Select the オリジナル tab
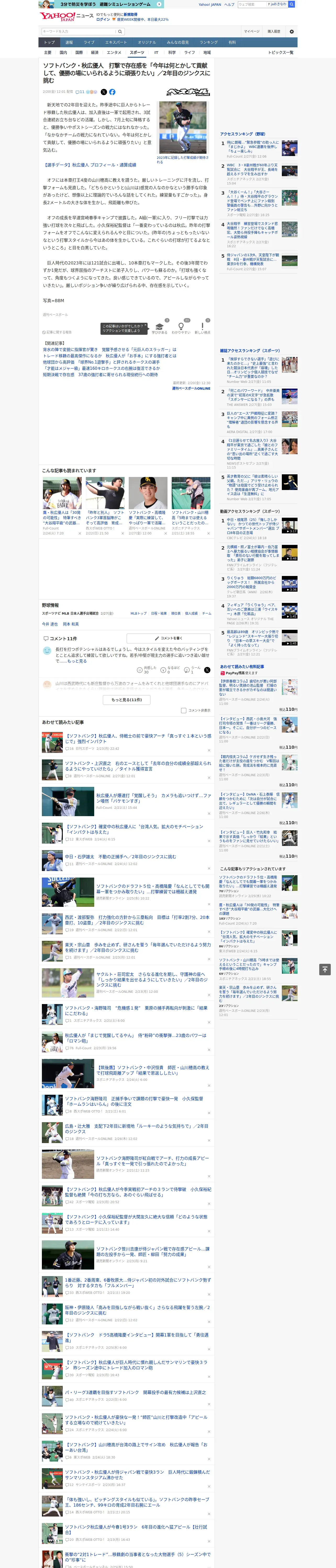Image resolution: width=336 pixels, height=1568 pixels. (147, 43)
